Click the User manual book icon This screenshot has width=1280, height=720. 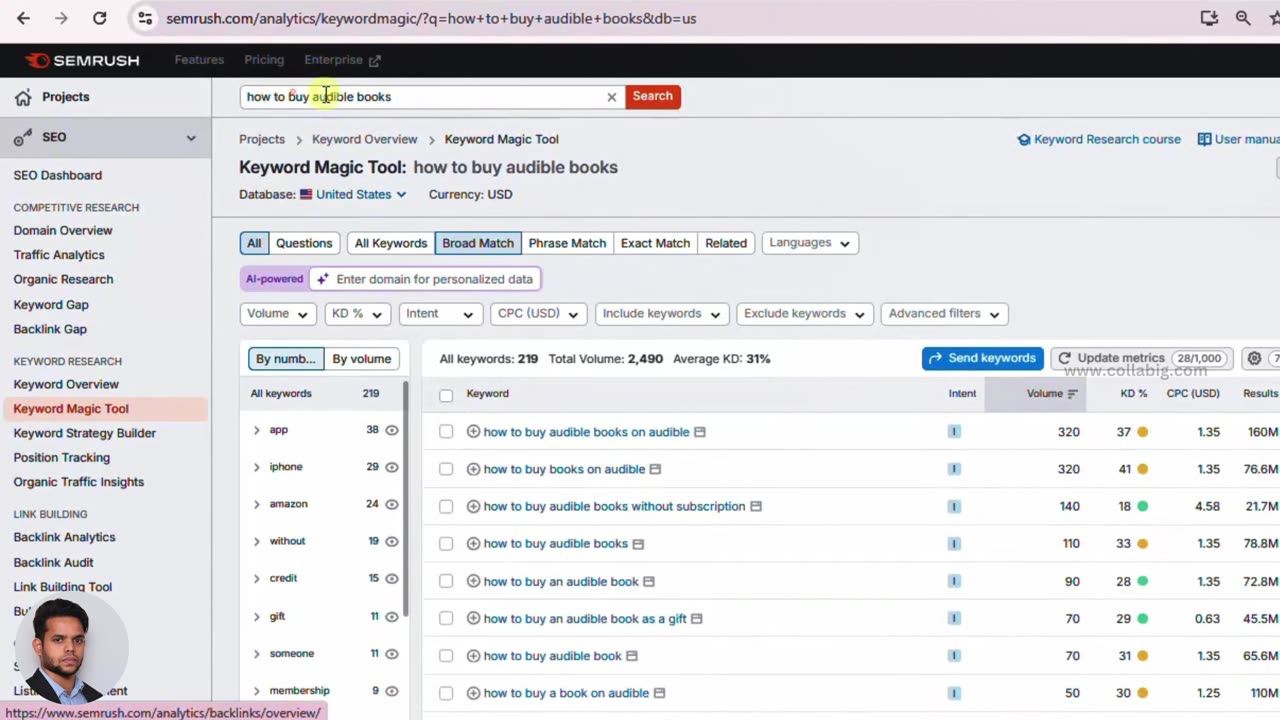1204,139
